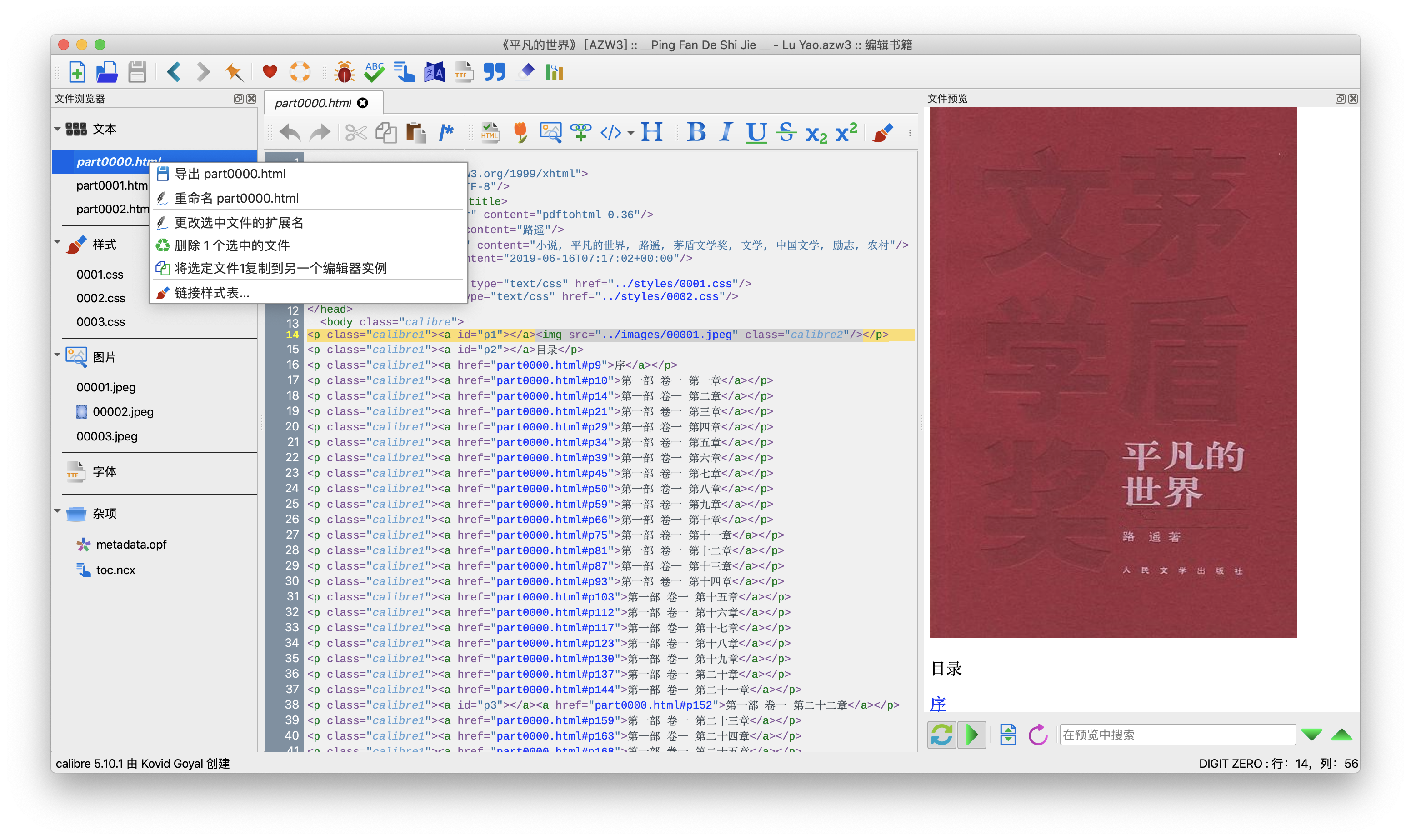Choose 将选定文件1复制到另一个编辑器实例 entry
This screenshot has height=840, width=1411.
pos(308,268)
